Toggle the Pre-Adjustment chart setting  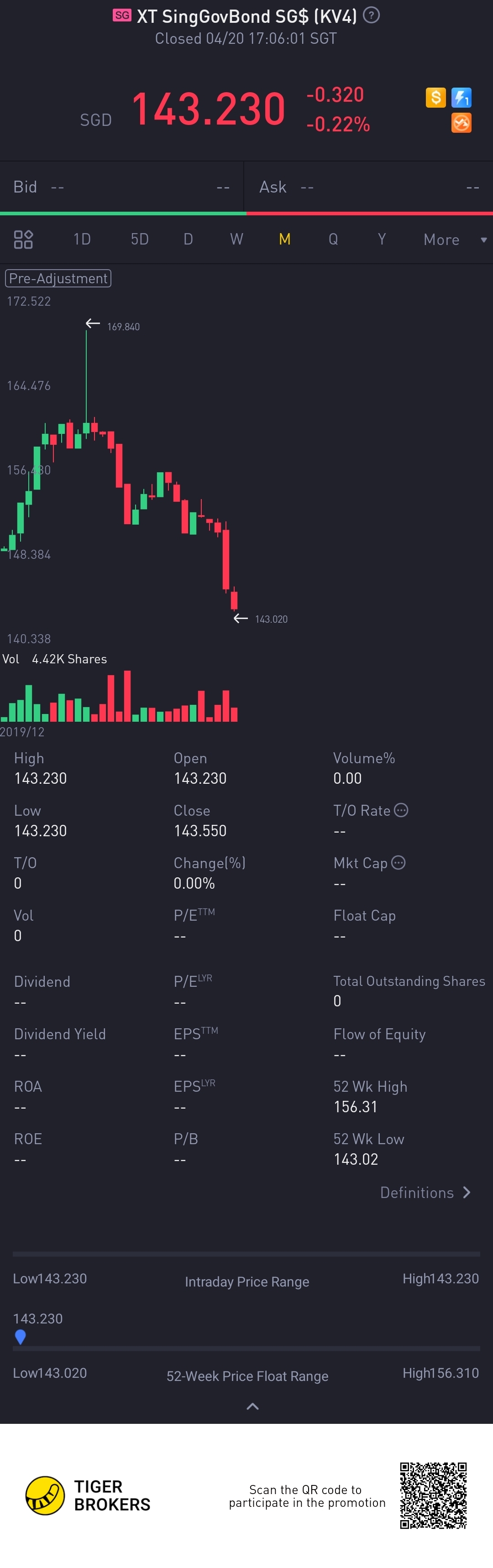(58, 278)
